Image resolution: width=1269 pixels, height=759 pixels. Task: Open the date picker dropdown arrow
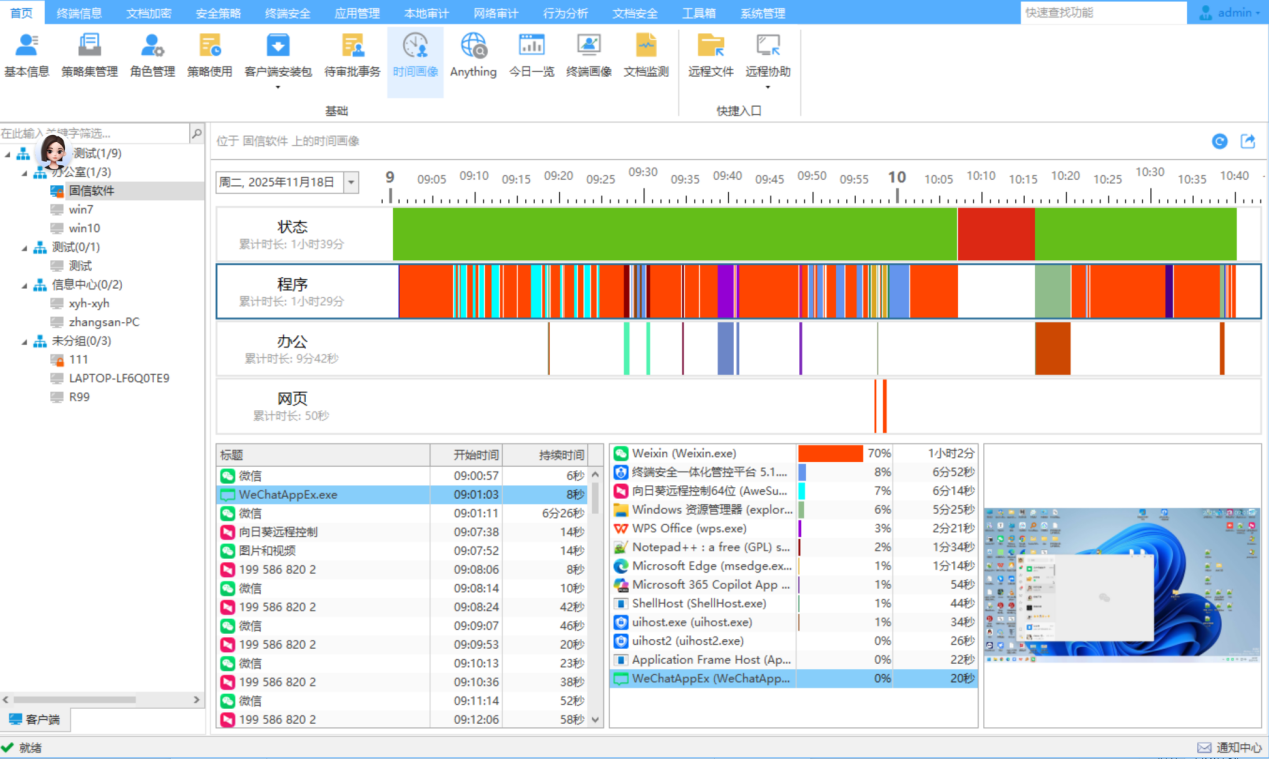351,182
